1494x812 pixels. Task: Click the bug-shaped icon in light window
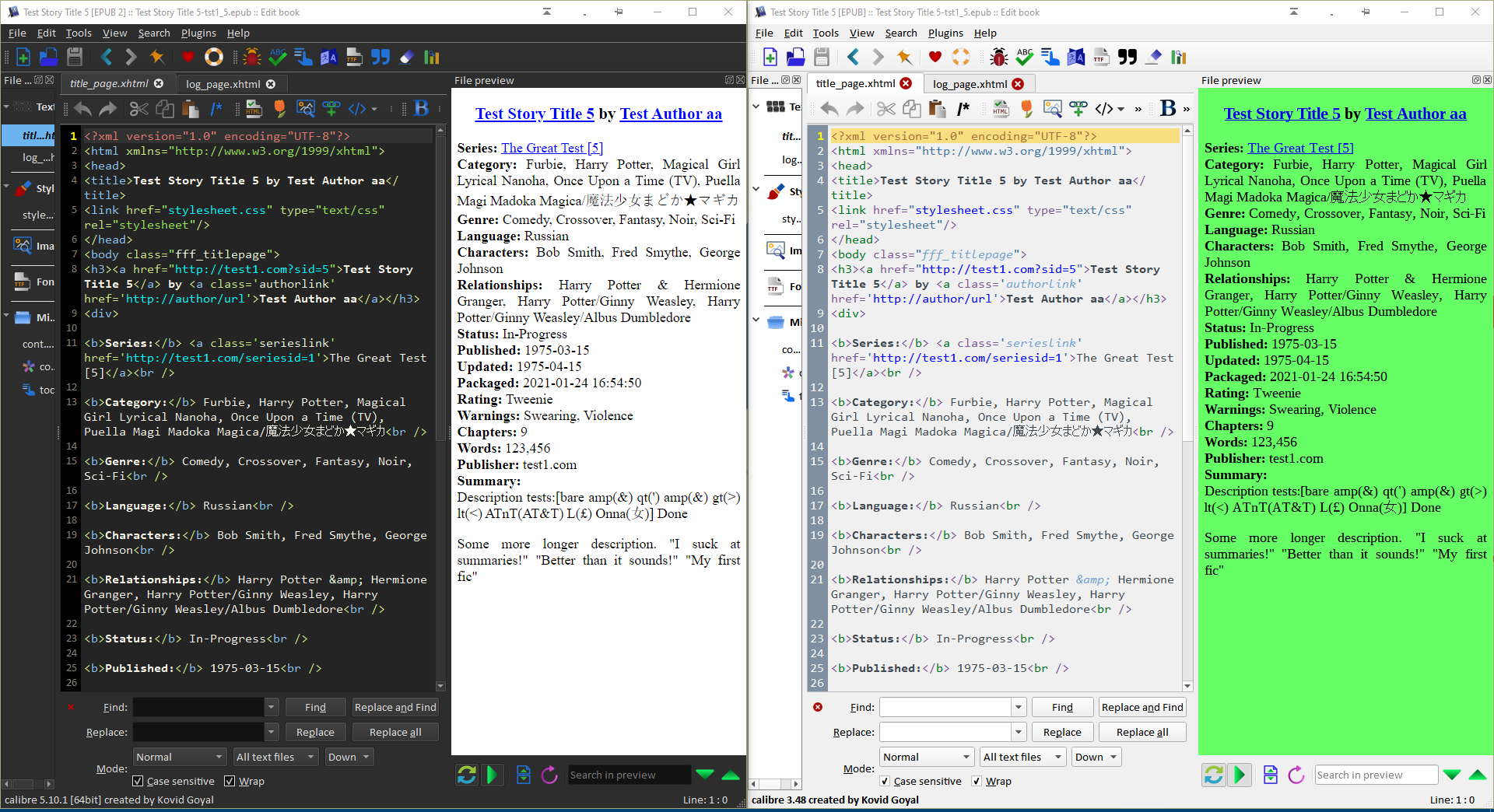pyautogui.click(x=999, y=57)
